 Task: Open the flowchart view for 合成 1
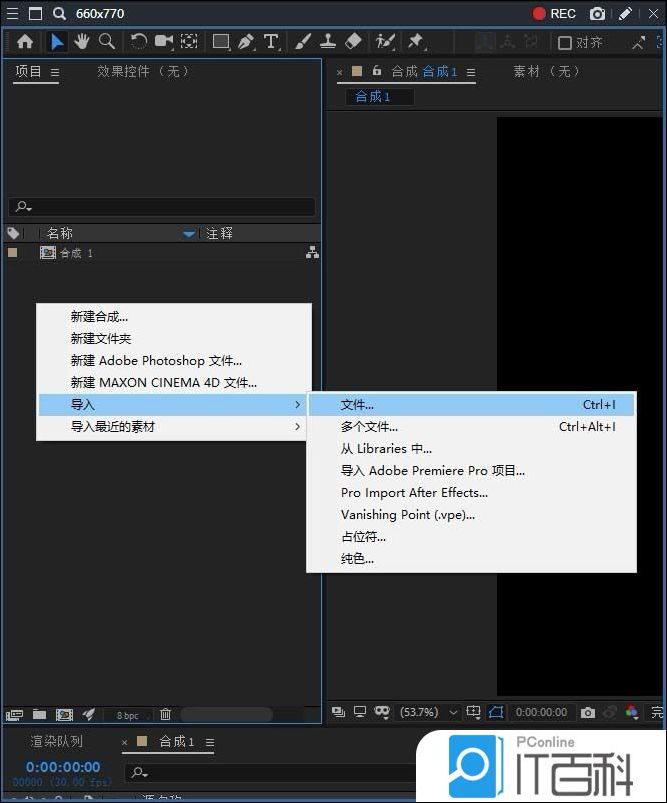(312, 252)
